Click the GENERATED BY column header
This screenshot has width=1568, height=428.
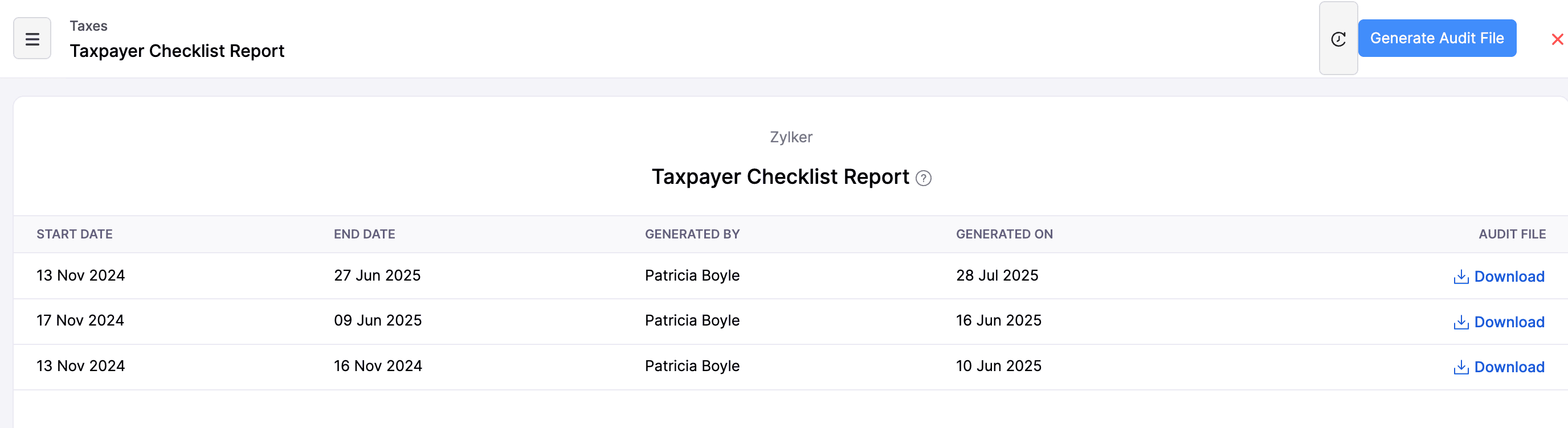[x=692, y=234]
